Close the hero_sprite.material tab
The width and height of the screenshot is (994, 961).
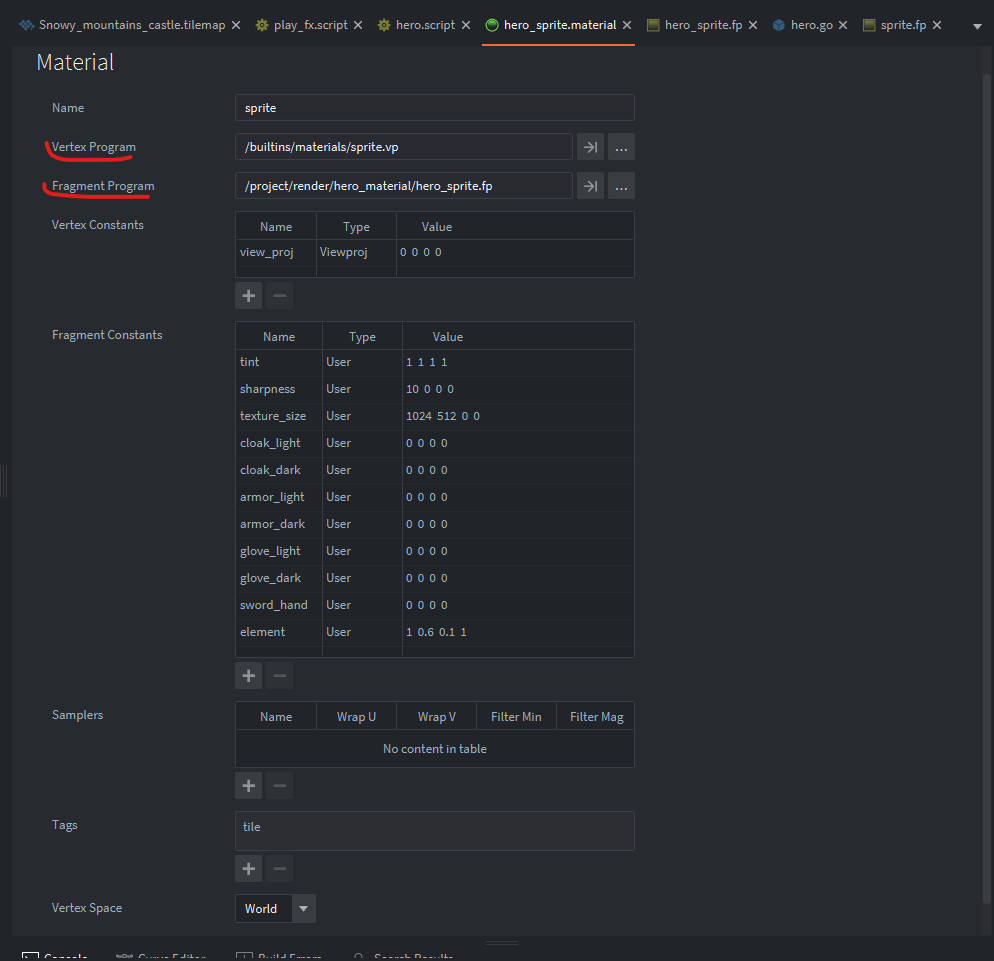[x=626, y=25]
